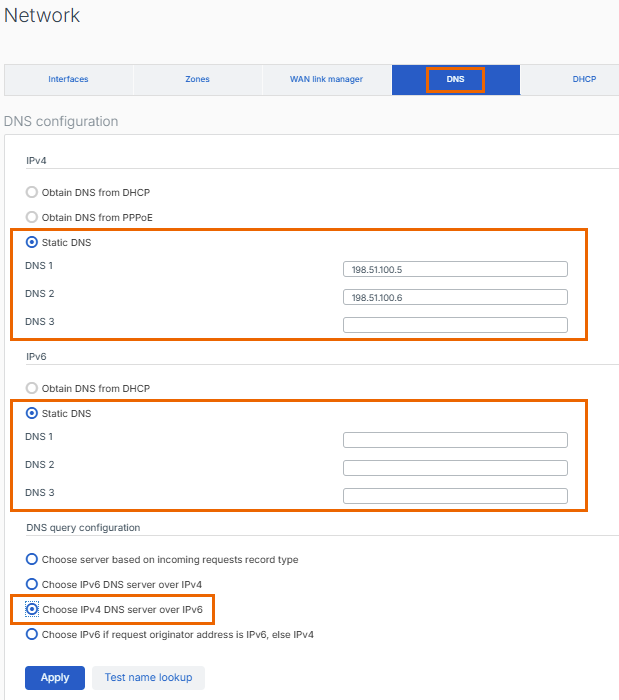Open the DHCP tab
Viewport: 619px width, 700px height.
pos(583,80)
